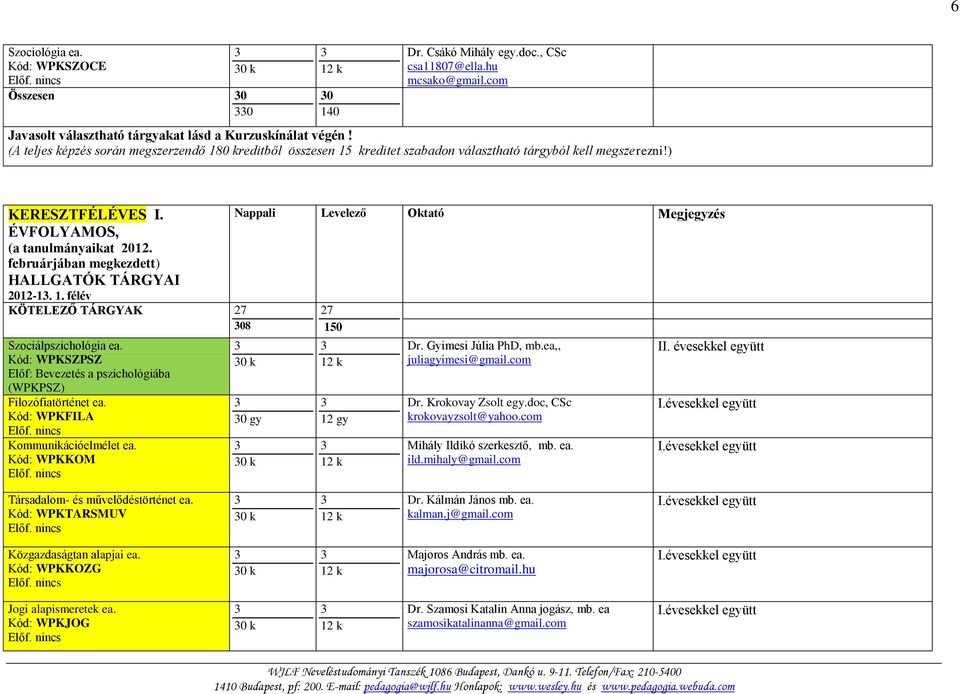
Task: Select instructor "Dr. Kálmán János mb. ea."
Action: pyautogui.click(x=470, y=500)
